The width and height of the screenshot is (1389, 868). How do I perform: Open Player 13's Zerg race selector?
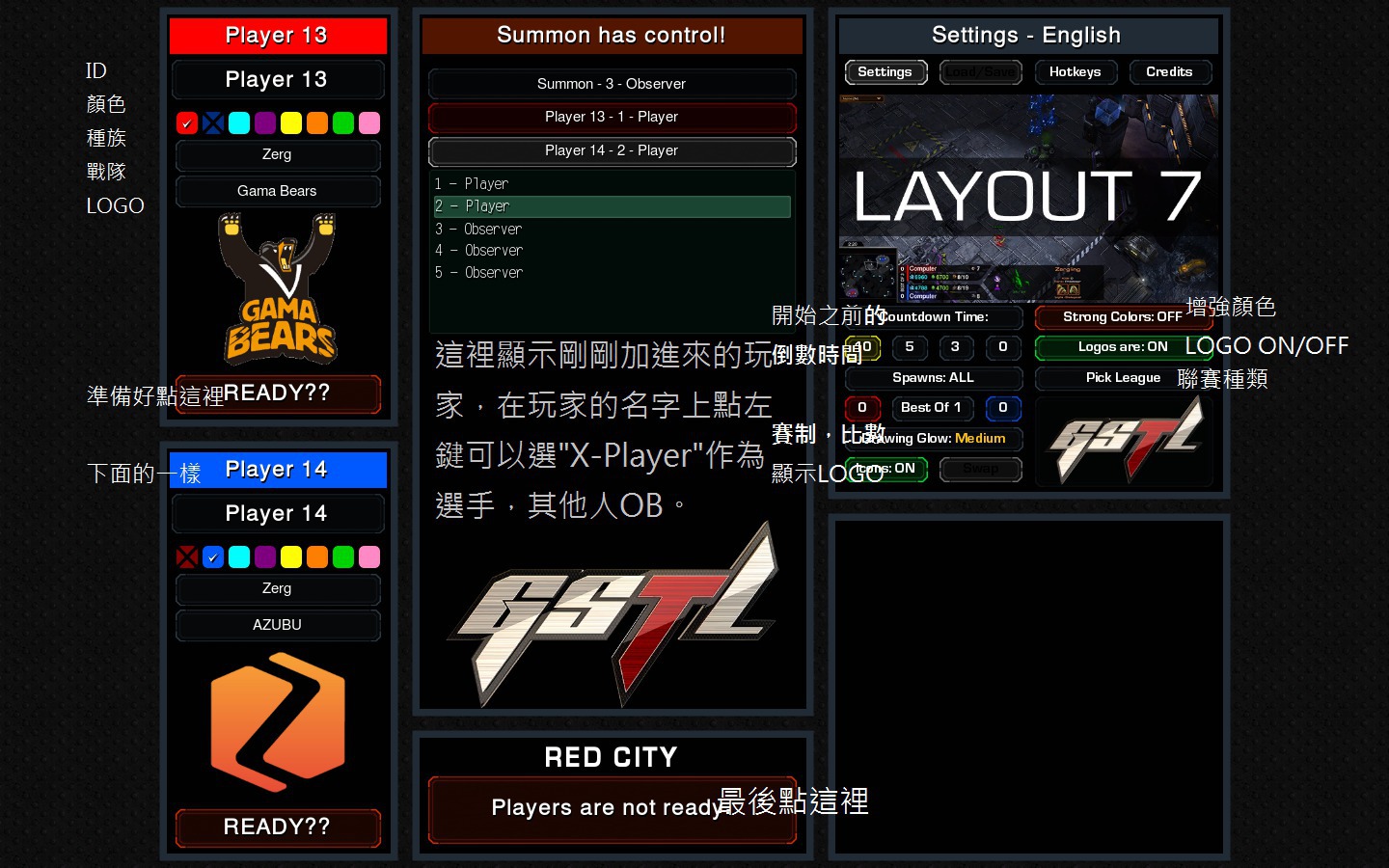coord(278,154)
